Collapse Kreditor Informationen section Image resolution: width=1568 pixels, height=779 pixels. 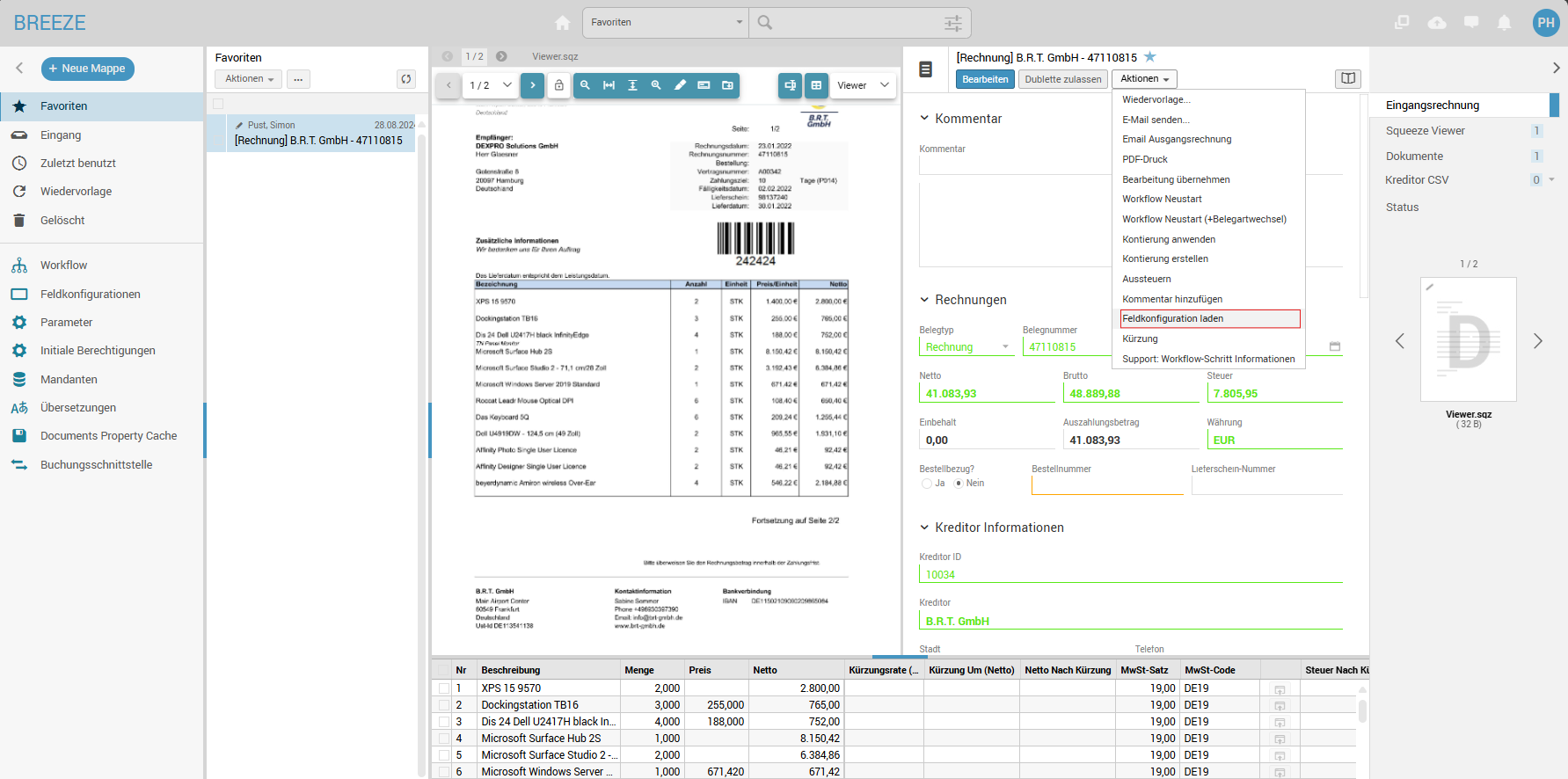[924, 528]
